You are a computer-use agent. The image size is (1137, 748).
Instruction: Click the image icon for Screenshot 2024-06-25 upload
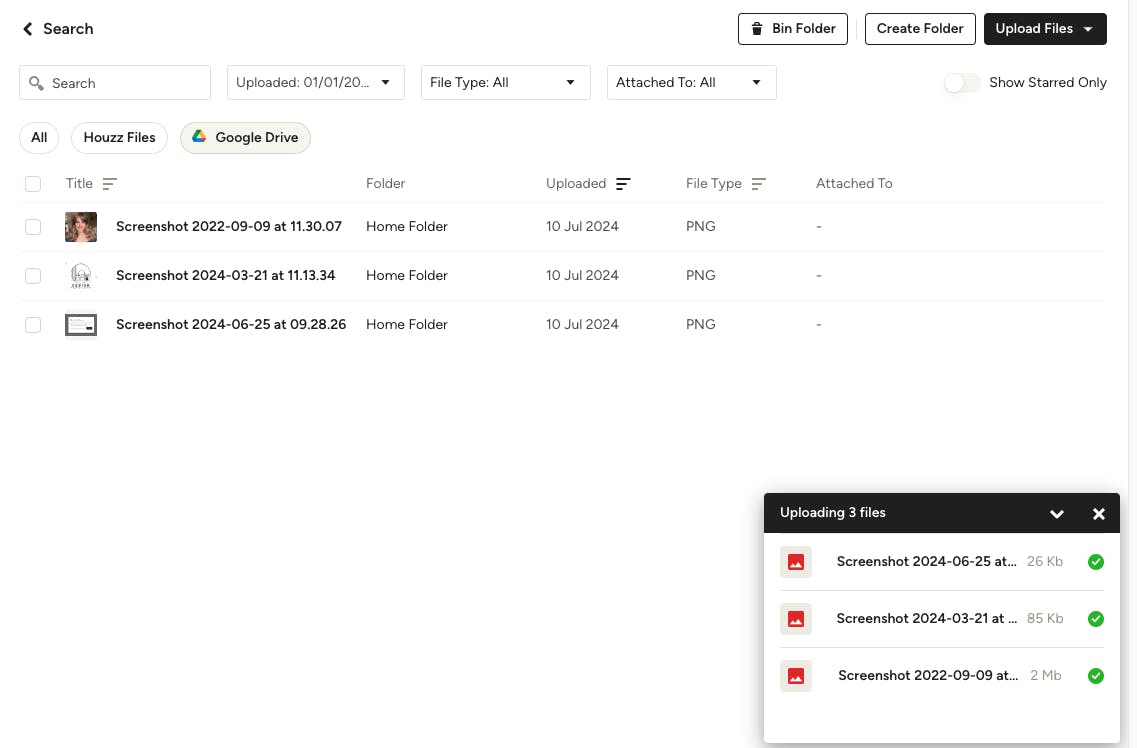point(796,562)
